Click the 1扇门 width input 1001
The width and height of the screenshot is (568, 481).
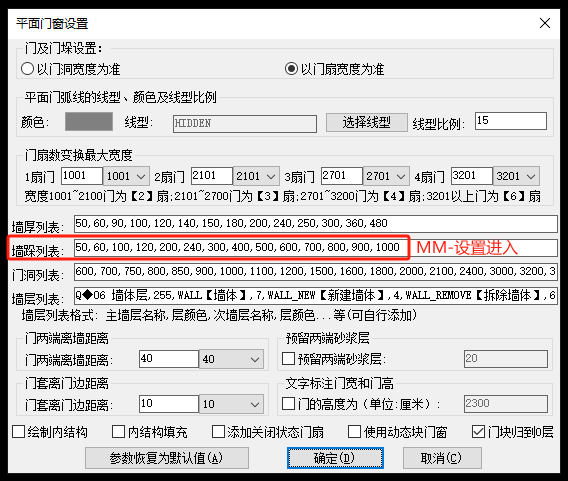coord(82,176)
